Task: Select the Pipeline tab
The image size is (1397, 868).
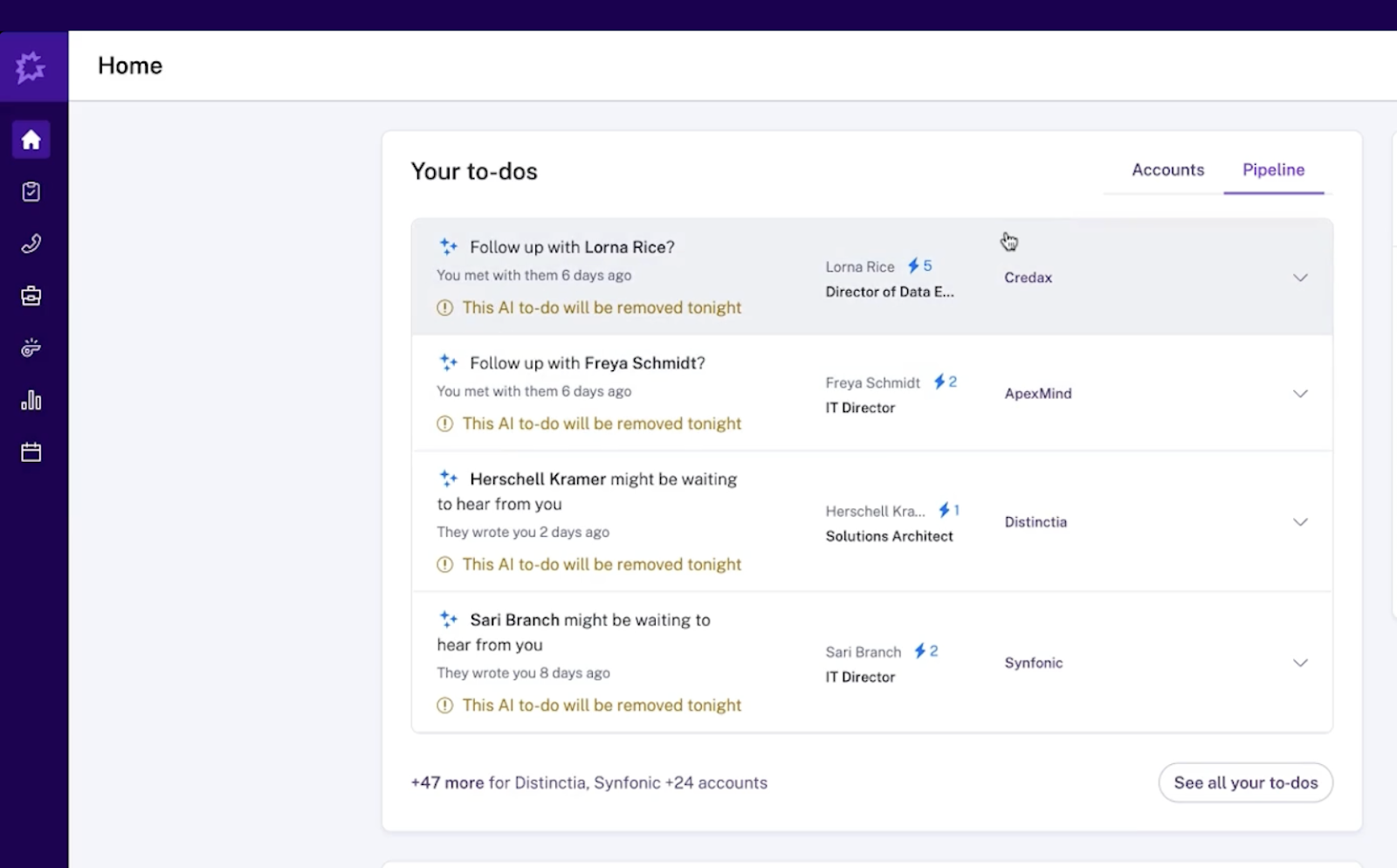Action: [1273, 170]
